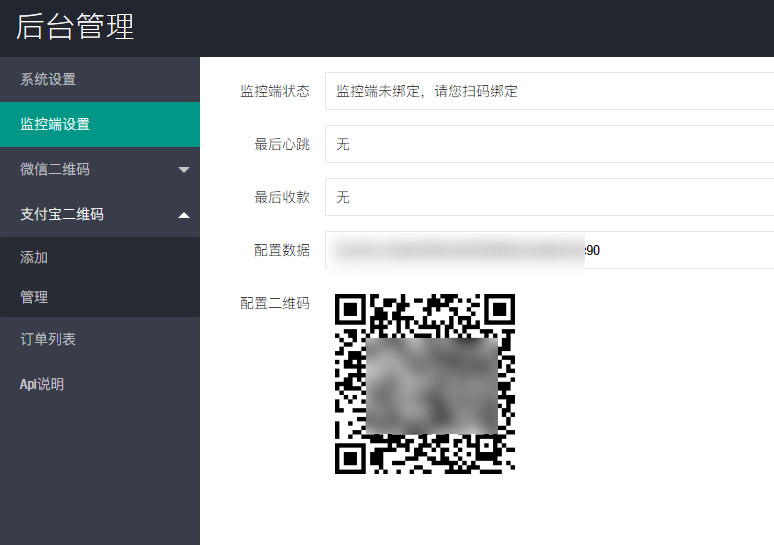Open the Api说明 page

click(100, 384)
